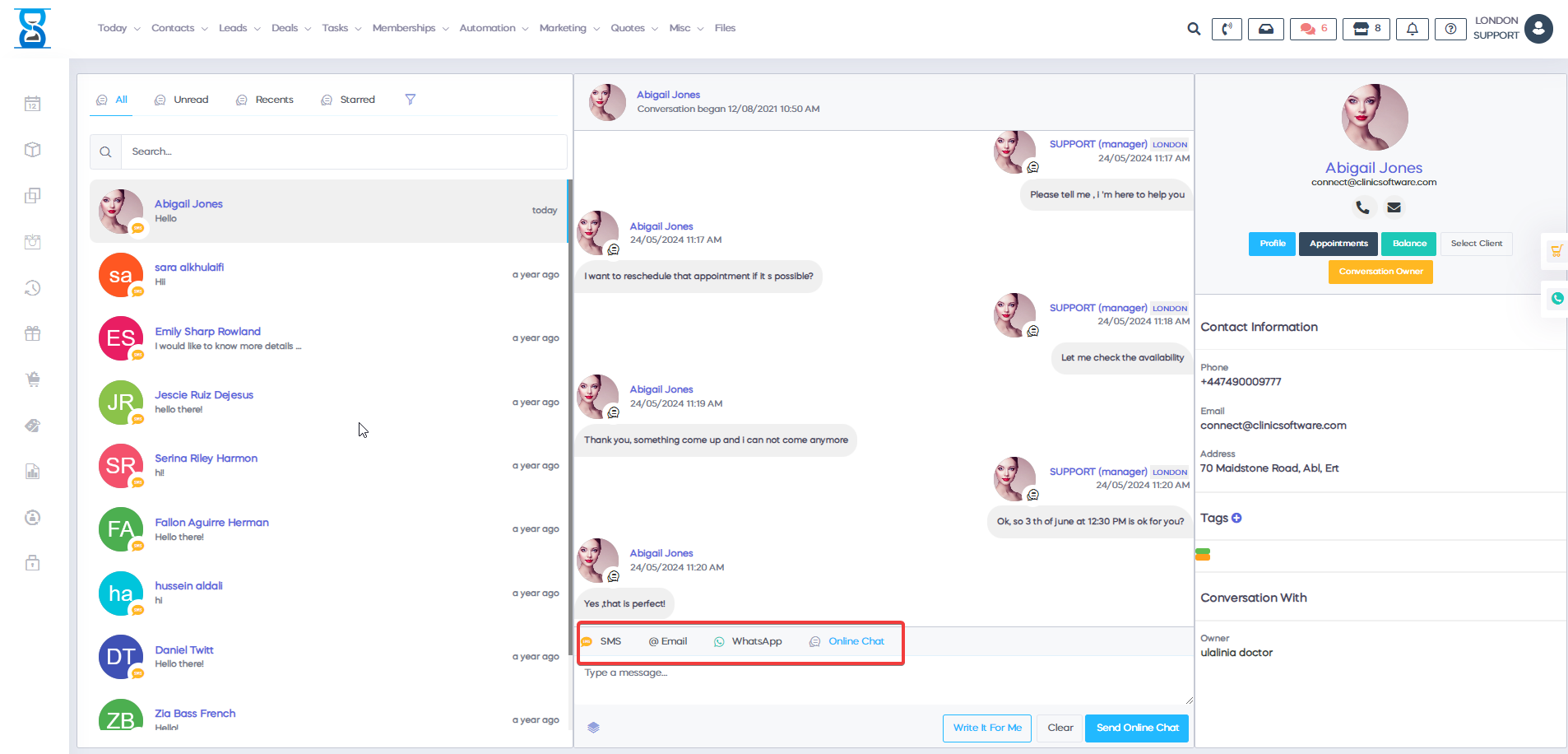Screen dimensions: 1568x754
Task: Click the Write It For Me button
Action: coord(986,728)
